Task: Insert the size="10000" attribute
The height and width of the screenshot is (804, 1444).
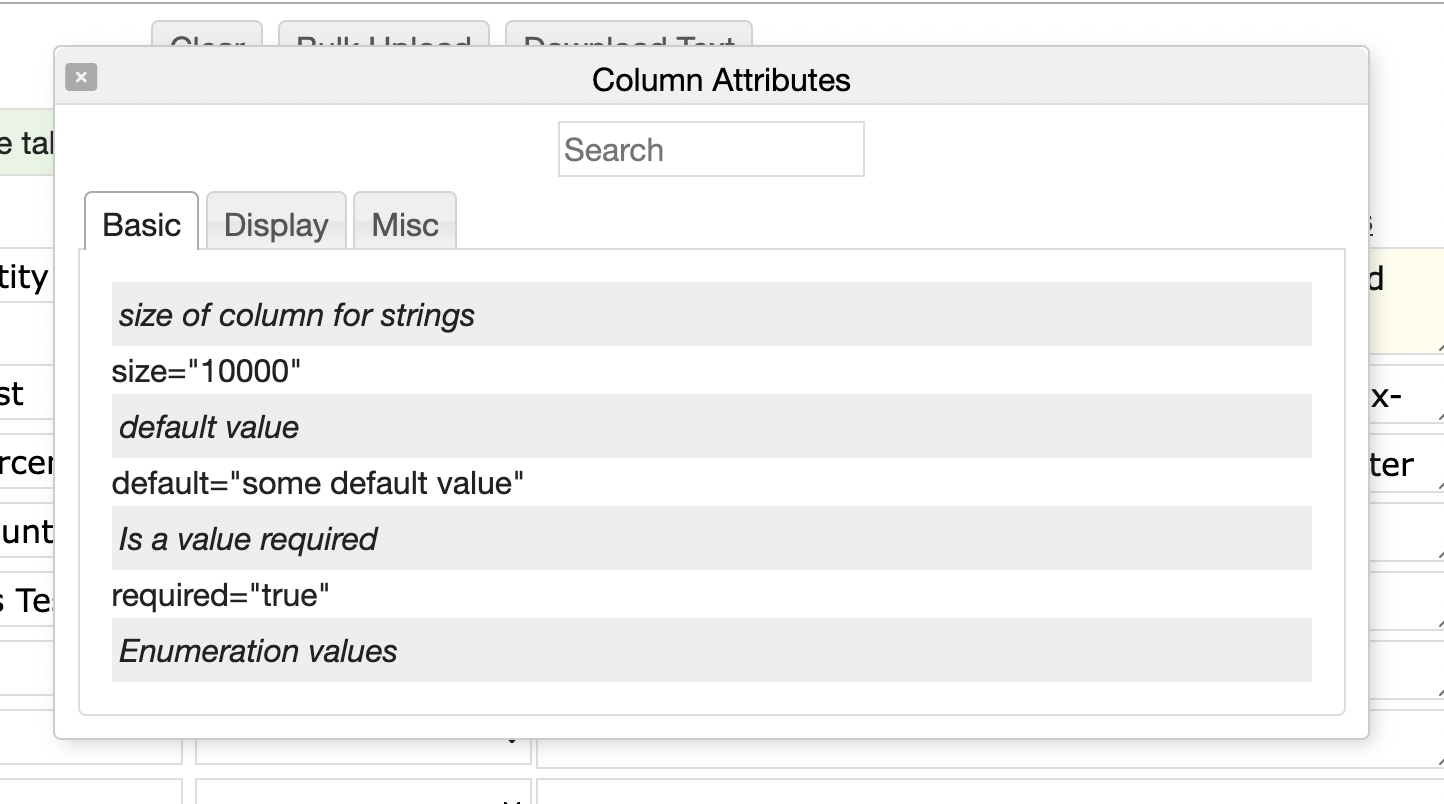Action: click(206, 372)
